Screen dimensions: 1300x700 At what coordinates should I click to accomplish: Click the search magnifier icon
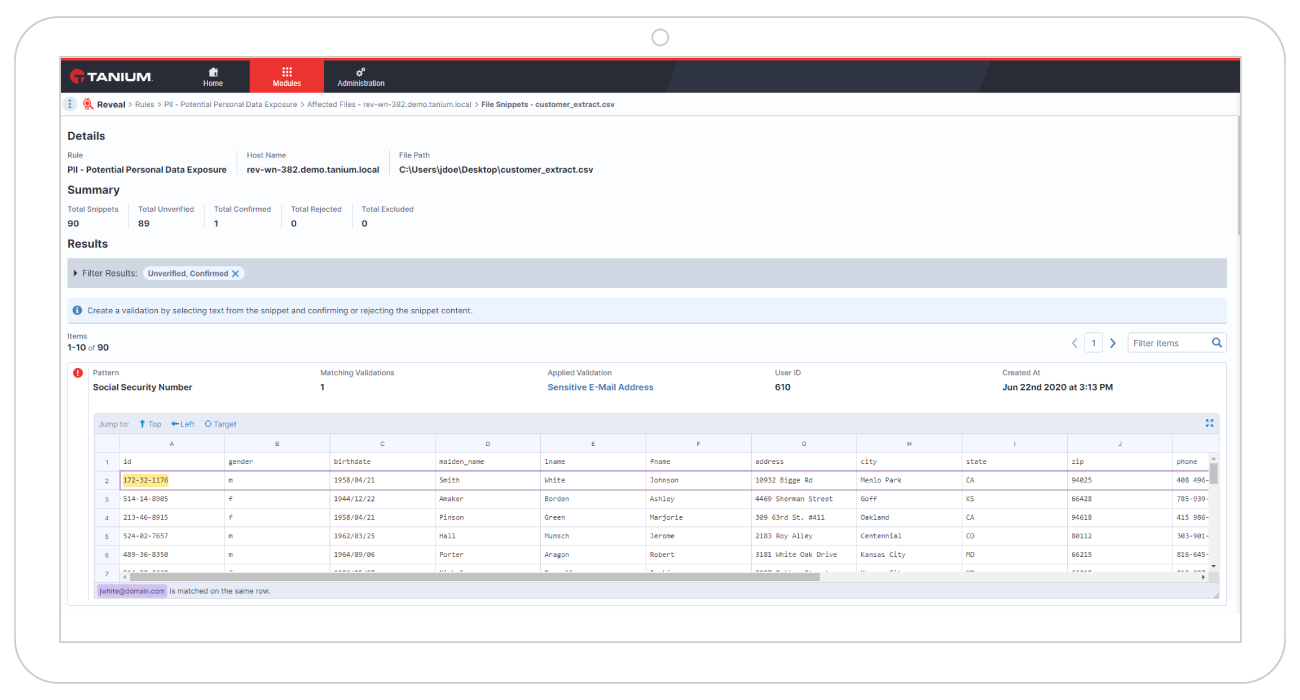pyautogui.click(x=1217, y=343)
